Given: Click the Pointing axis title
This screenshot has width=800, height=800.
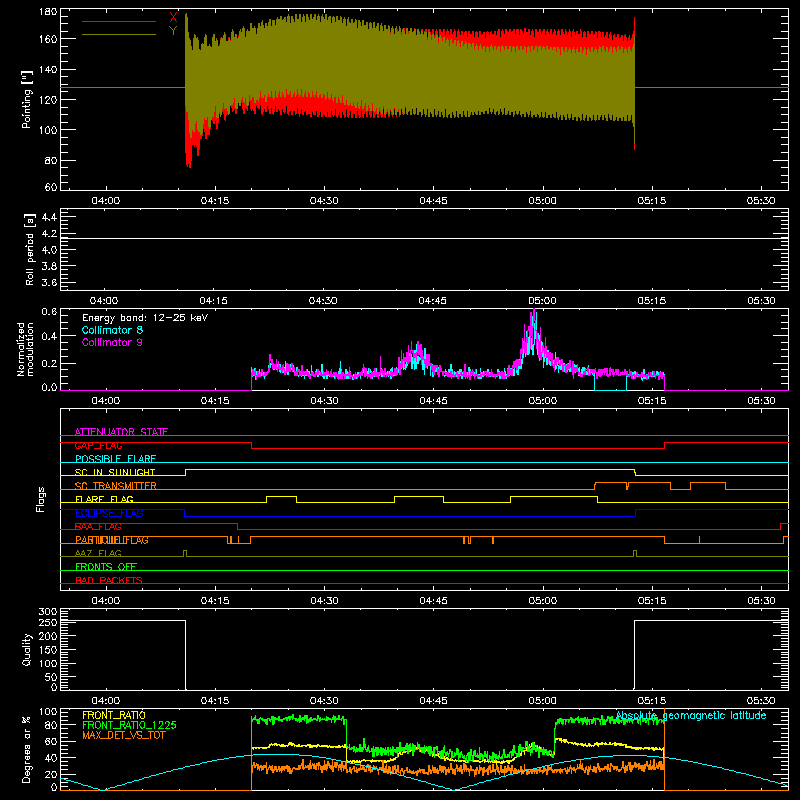Looking at the screenshot, I should (x=27, y=99).
